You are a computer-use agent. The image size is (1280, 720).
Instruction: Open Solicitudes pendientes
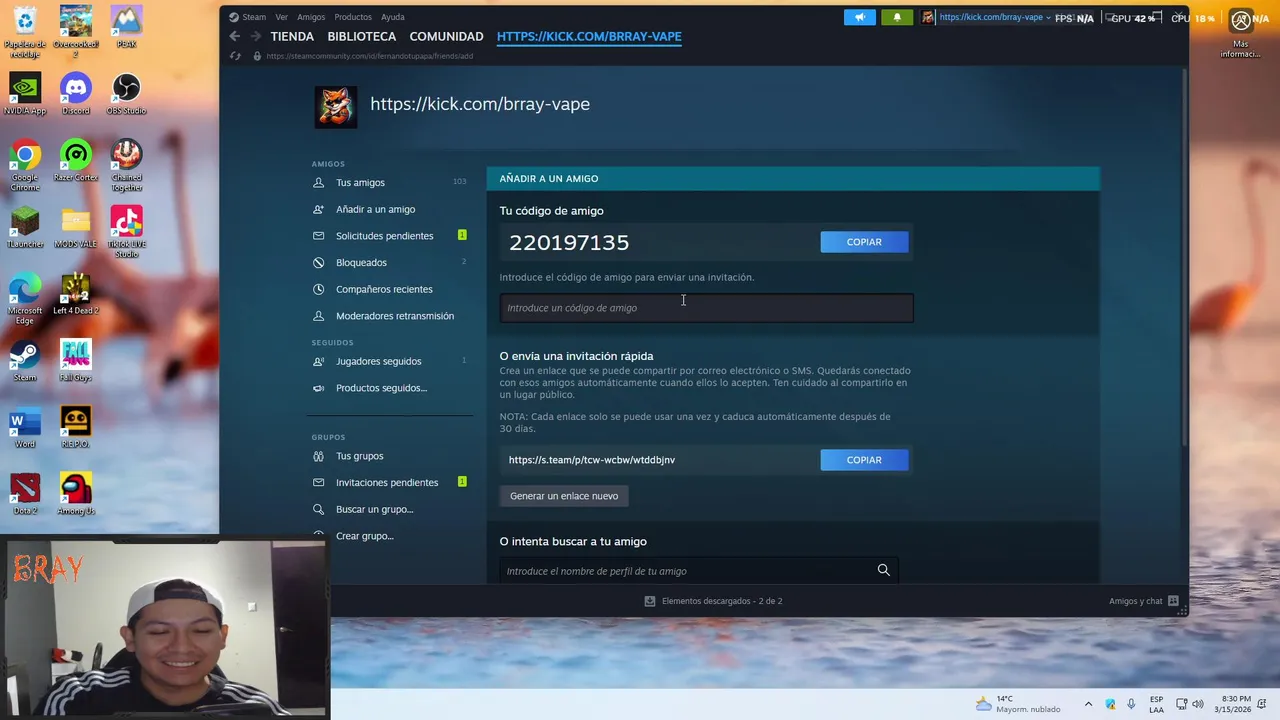384,236
